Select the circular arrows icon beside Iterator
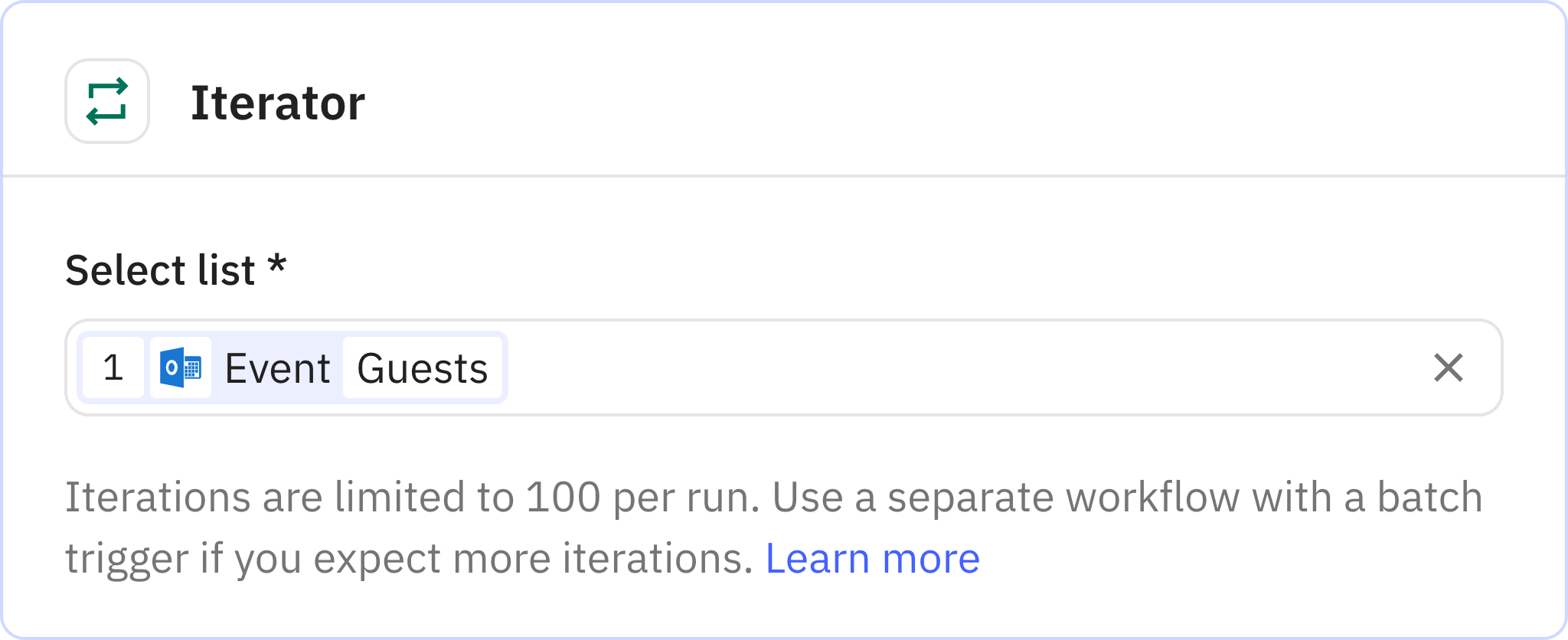 [106, 100]
